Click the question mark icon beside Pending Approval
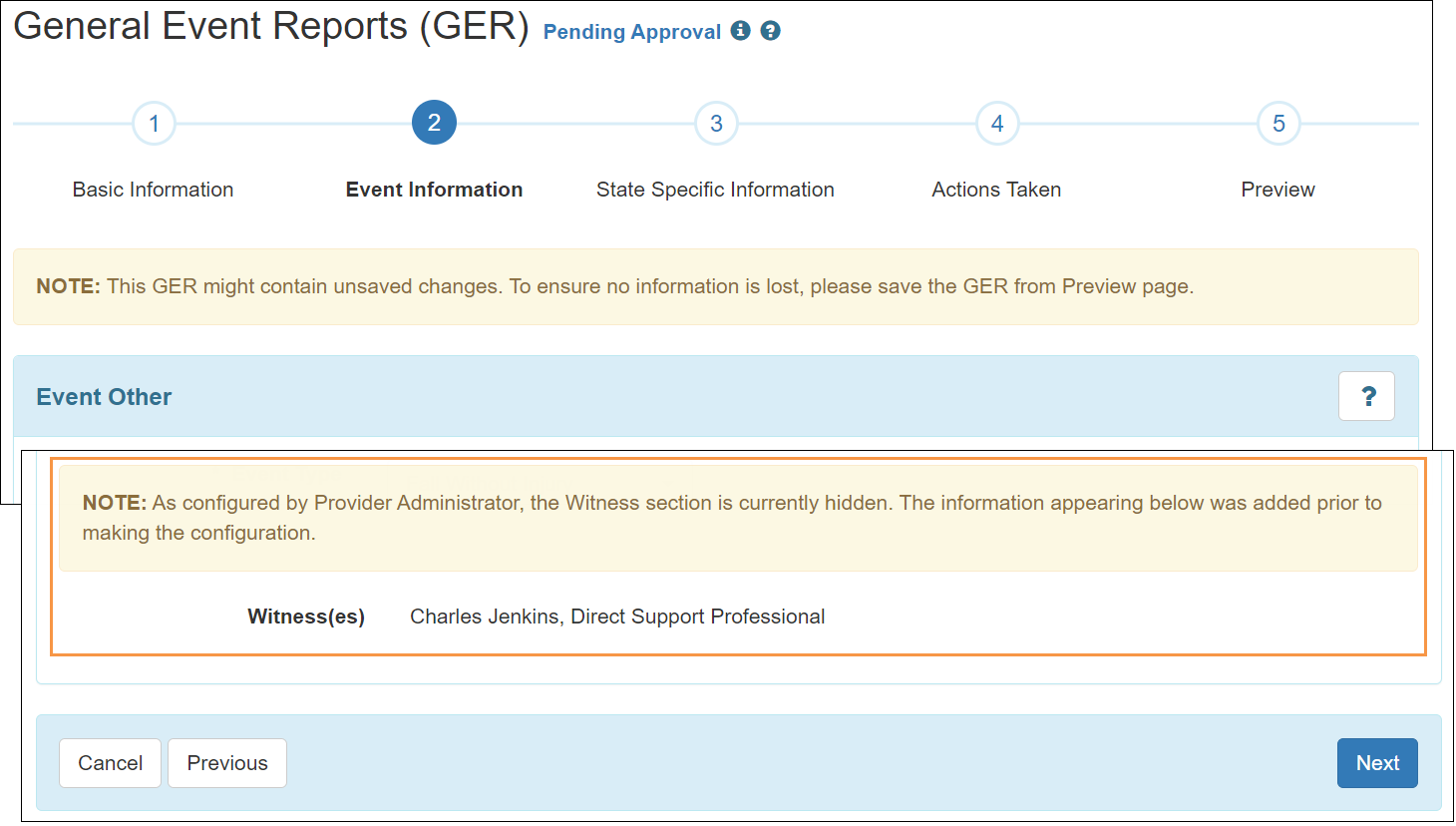Viewport: 1456px width, 826px height. tap(770, 31)
